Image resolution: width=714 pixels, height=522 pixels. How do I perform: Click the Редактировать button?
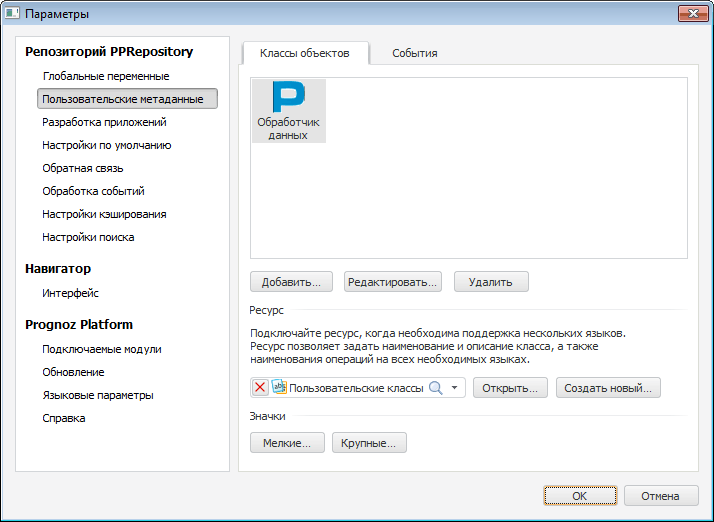[x=393, y=282]
